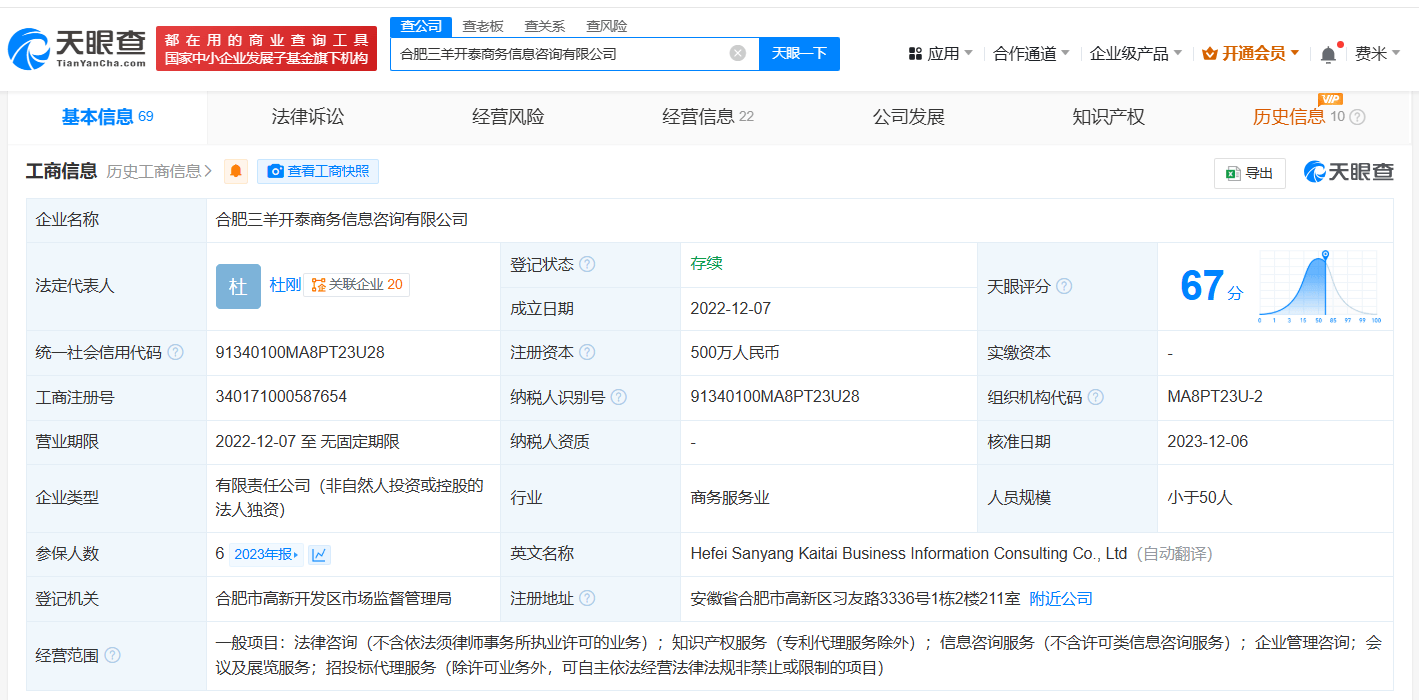Click the 商务服务业 industry value
The height and width of the screenshot is (700, 1419).
click(x=730, y=497)
